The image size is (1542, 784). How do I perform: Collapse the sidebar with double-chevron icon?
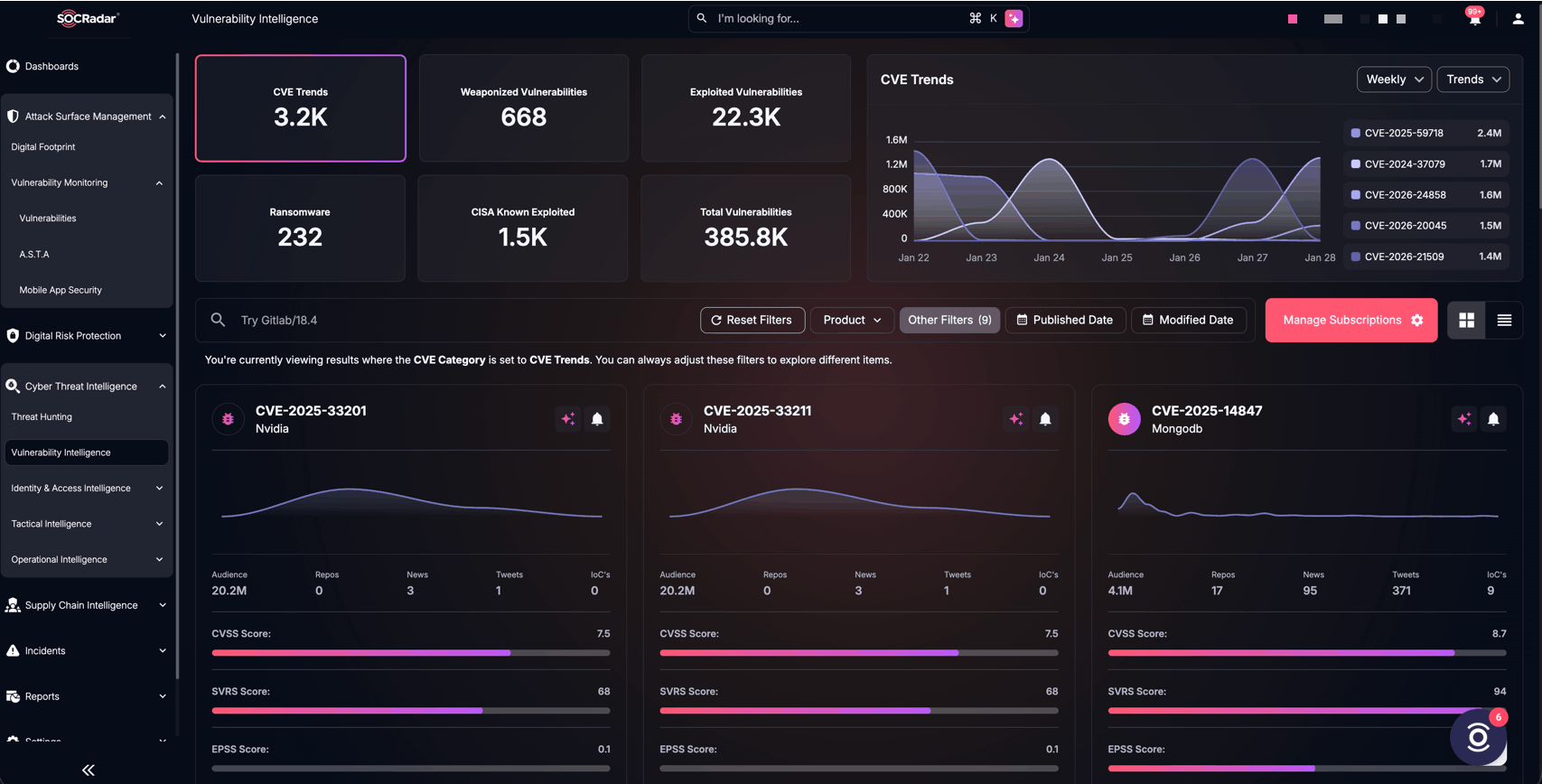point(88,770)
